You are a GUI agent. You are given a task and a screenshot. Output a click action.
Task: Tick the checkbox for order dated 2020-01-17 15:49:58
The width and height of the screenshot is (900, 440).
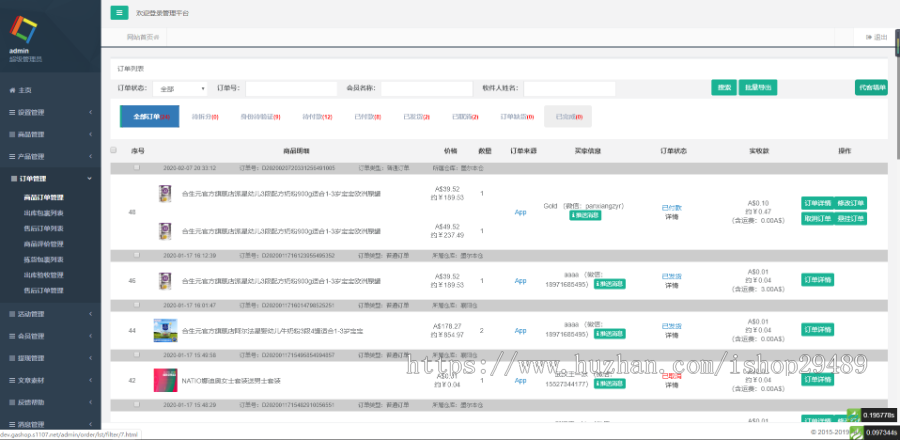pyautogui.click(x=136, y=355)
